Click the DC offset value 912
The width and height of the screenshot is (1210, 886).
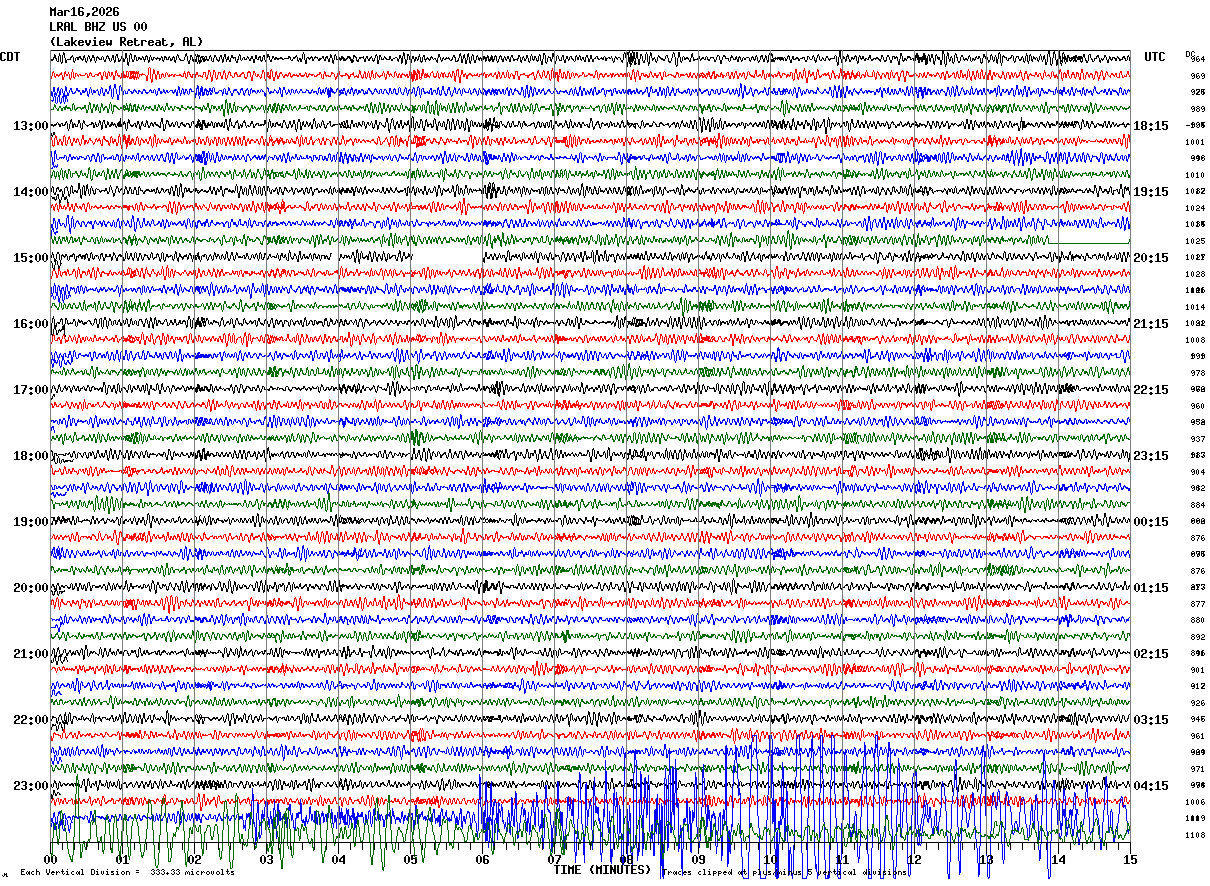click(1197, 686)
